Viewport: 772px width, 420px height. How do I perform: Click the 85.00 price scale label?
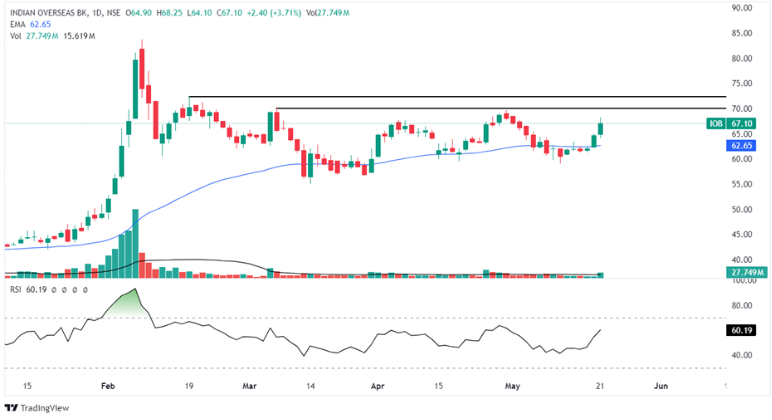(741, 32)
